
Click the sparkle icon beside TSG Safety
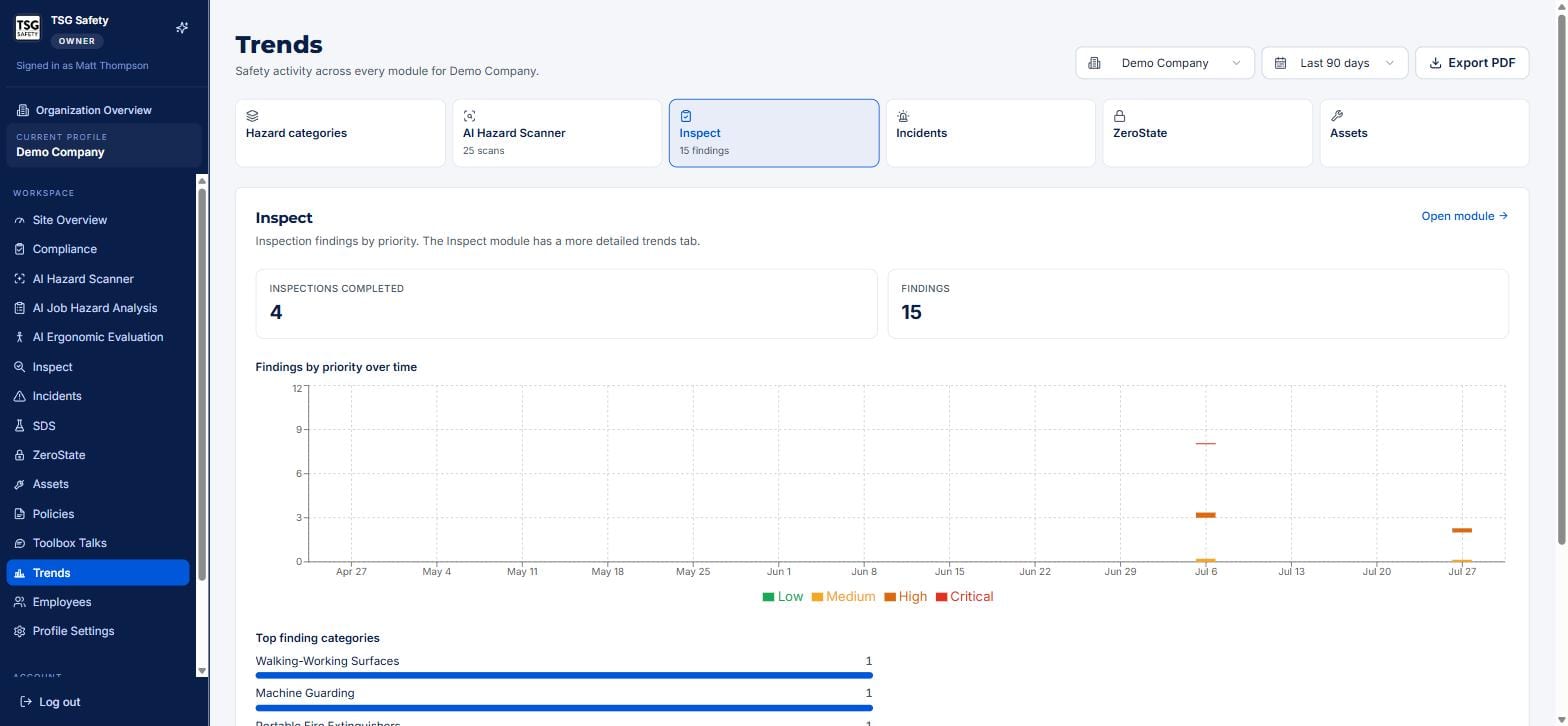click(x=182, y=28)
